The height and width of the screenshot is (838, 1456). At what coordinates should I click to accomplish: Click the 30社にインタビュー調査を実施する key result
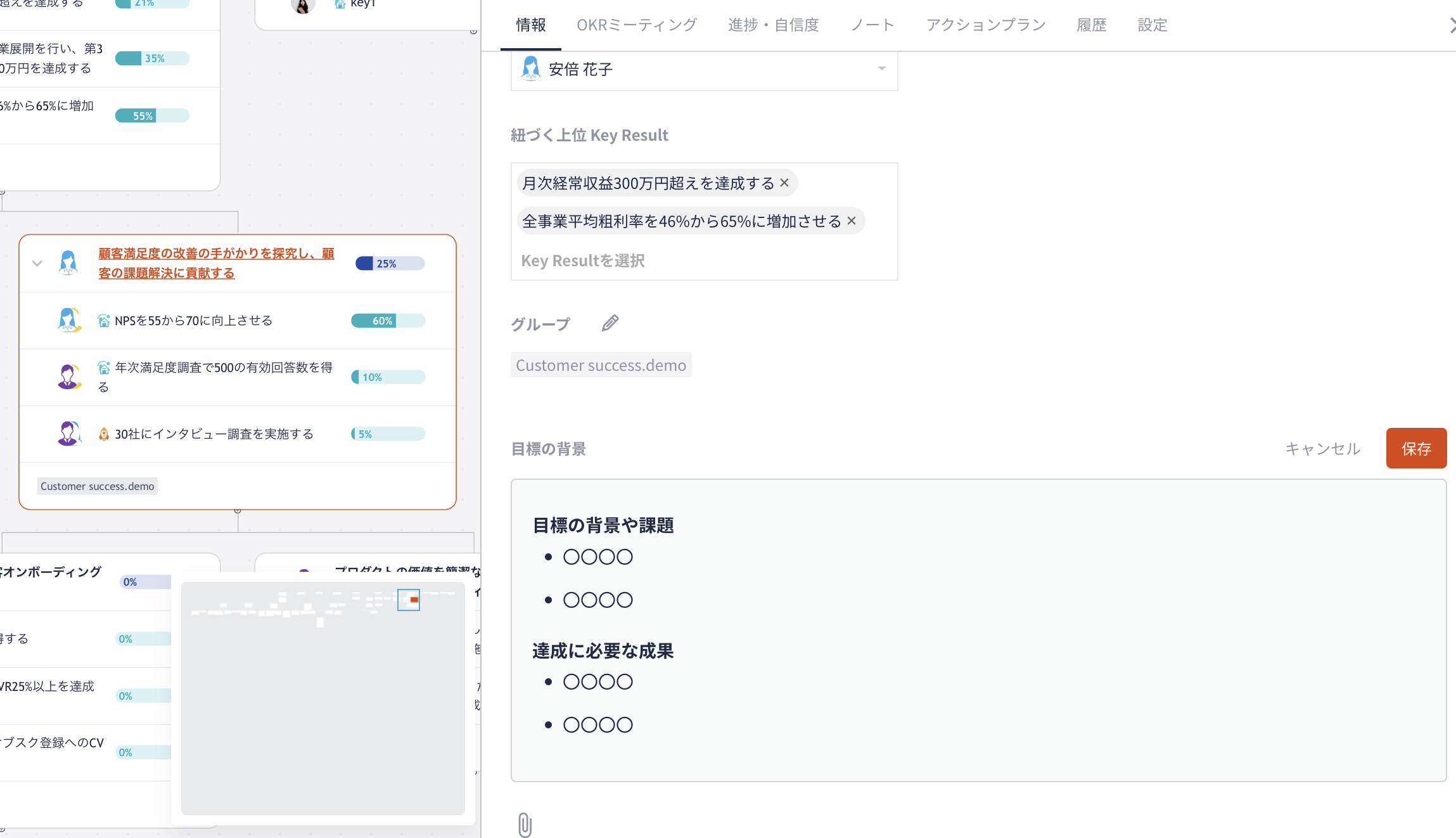point(214,434)
